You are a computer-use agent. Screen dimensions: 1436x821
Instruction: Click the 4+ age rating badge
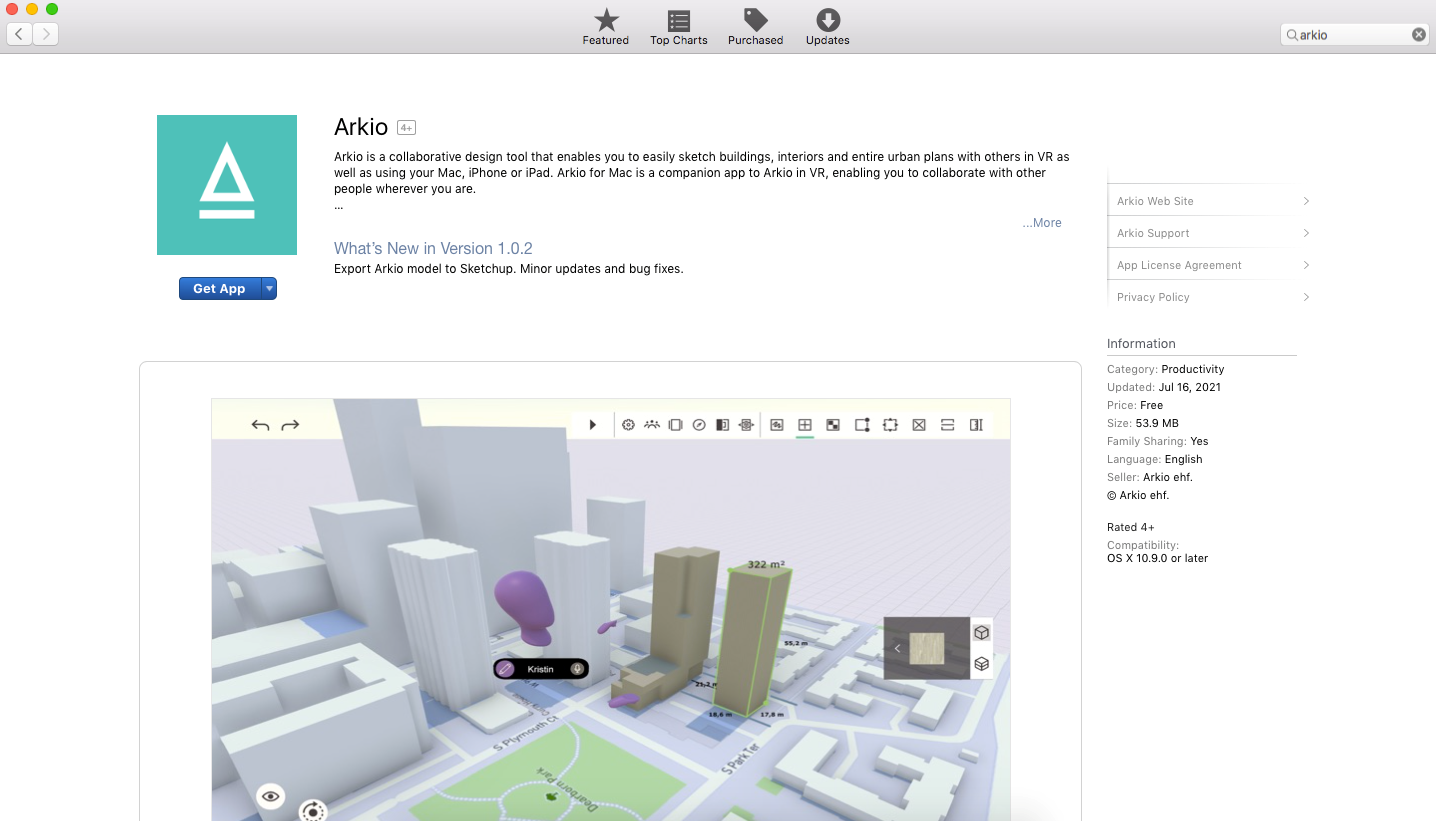[406, 127]
